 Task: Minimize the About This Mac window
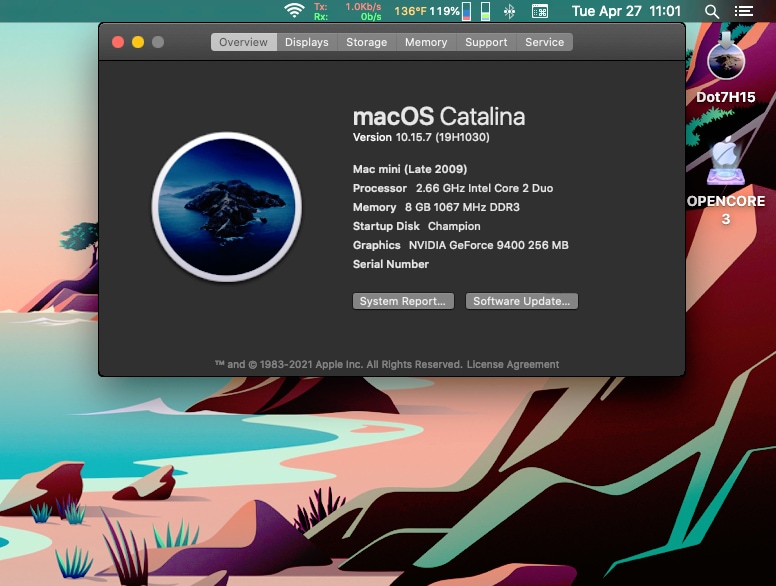pyautogui.click(x=138, y=42)
